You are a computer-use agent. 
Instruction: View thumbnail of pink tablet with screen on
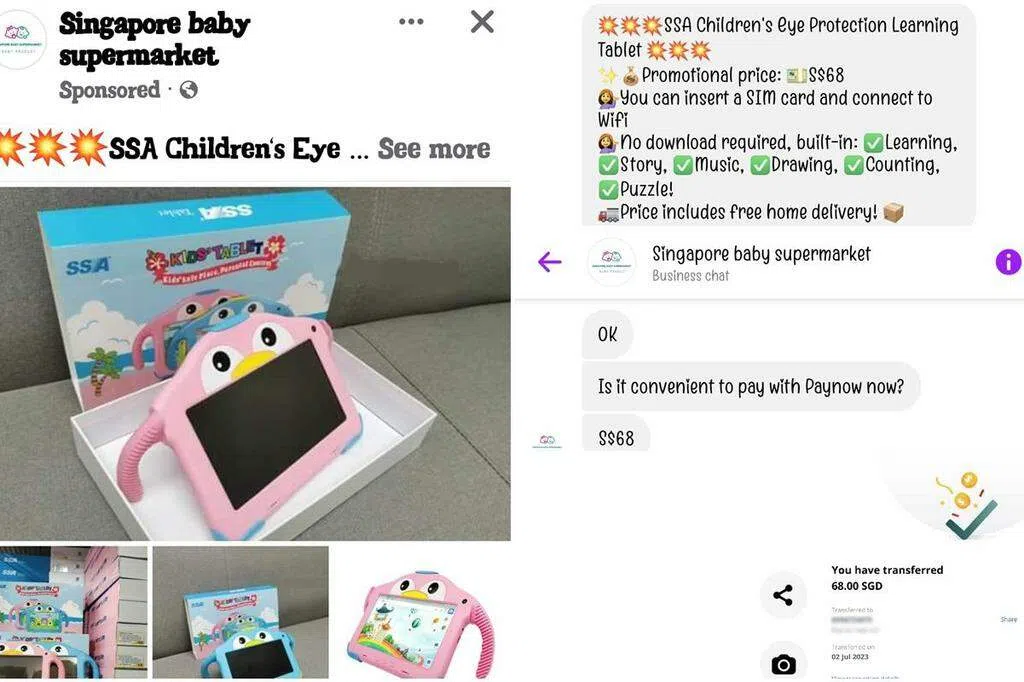tap(422, 612)
